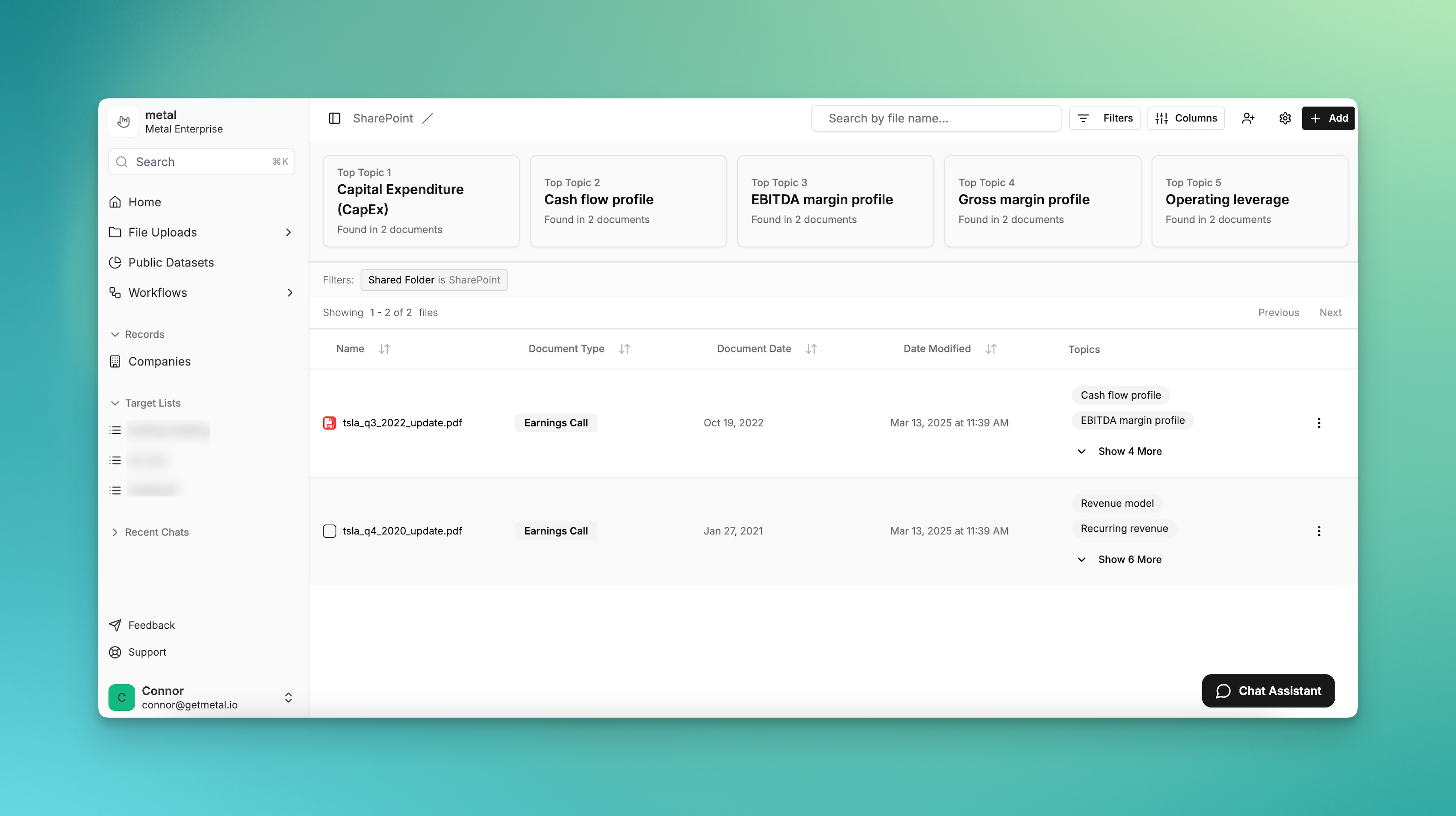Viewport: 1456px width, 816px height.
Task: Open row menu for tsla_q4_2020_update.pdf
Action: click(x=1319, y=531)
